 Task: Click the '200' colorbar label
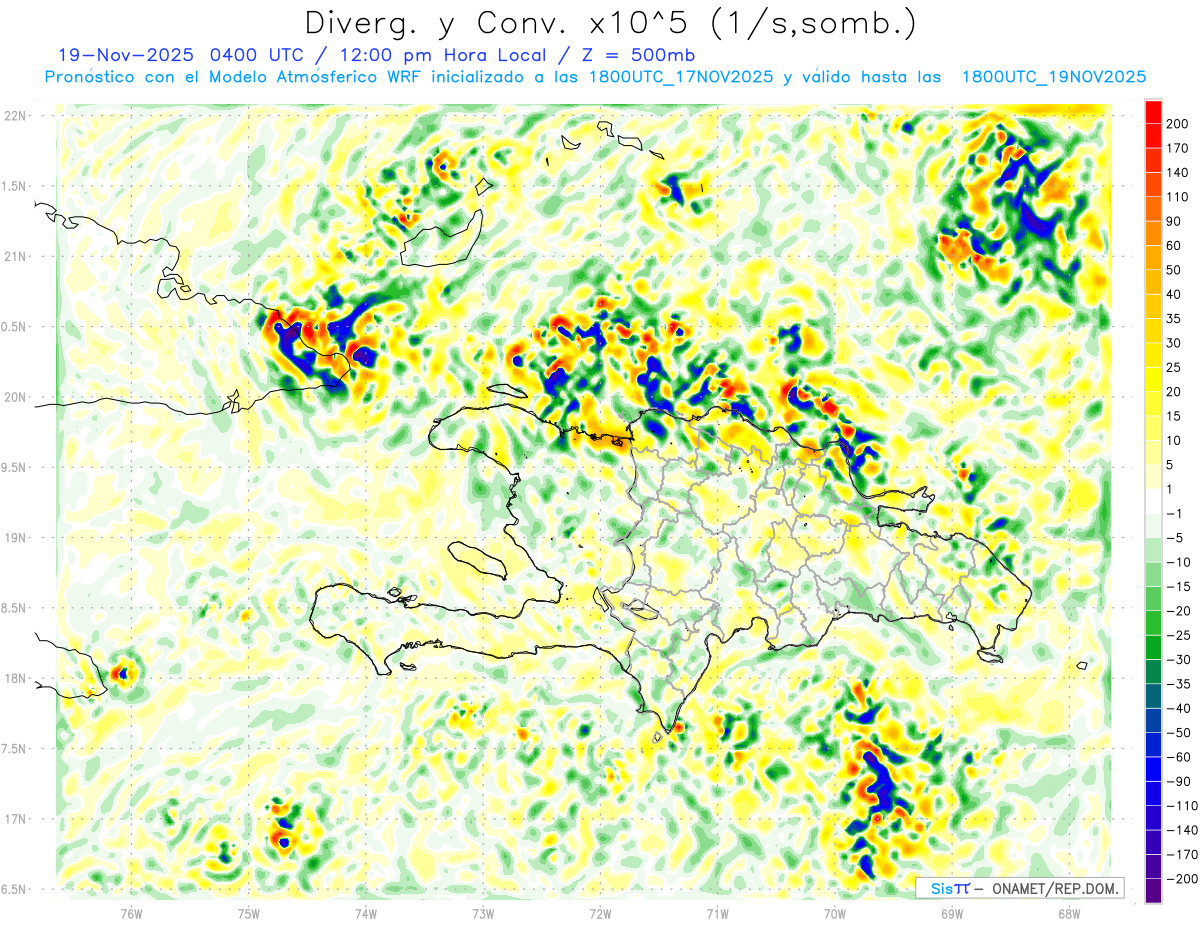click(x=1177, y=124)
